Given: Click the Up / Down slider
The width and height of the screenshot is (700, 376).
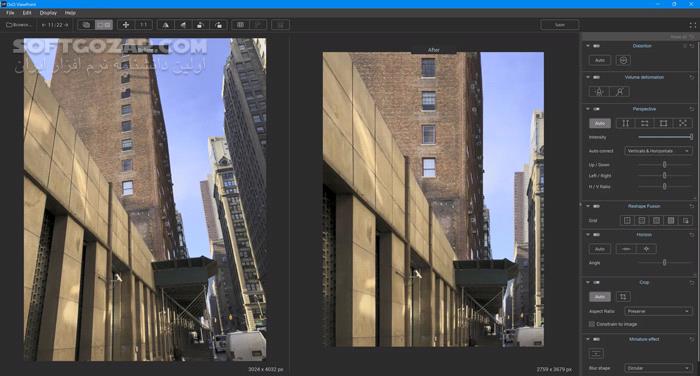Looking at the screenshot, I should tap(664, 165).
